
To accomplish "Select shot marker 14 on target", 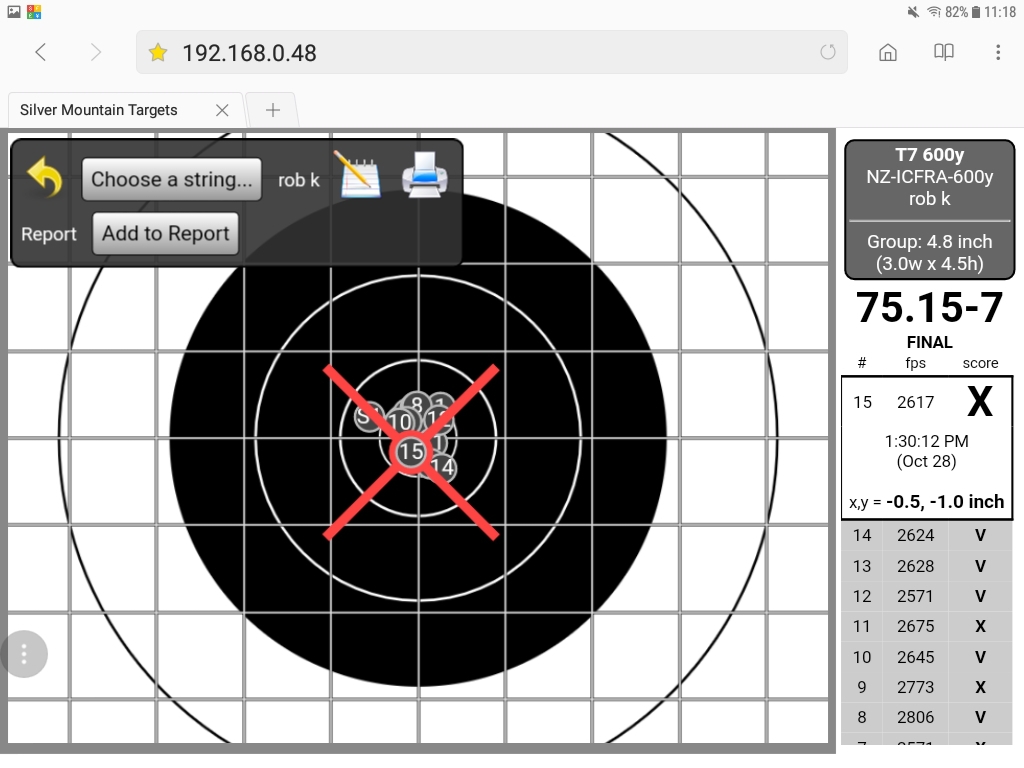I will 442,468.
